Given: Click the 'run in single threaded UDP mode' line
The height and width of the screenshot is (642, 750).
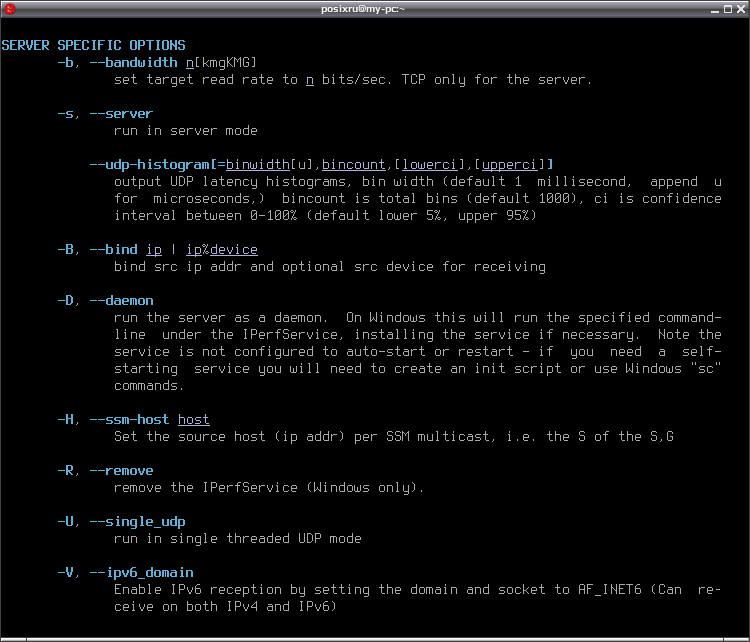Looking at the screenshot, I should tap(238, 539).
